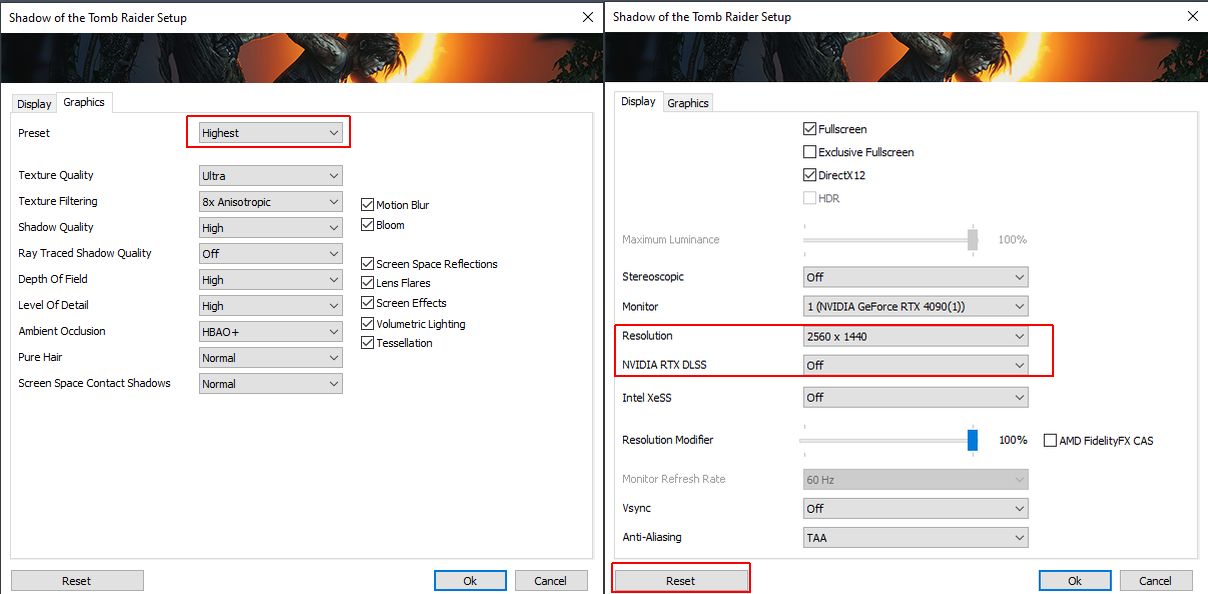Toggle the Screen Effects checkbox
Image resolution: width=1208 pixels, height=594 pixels.
(x=367, y=303)
